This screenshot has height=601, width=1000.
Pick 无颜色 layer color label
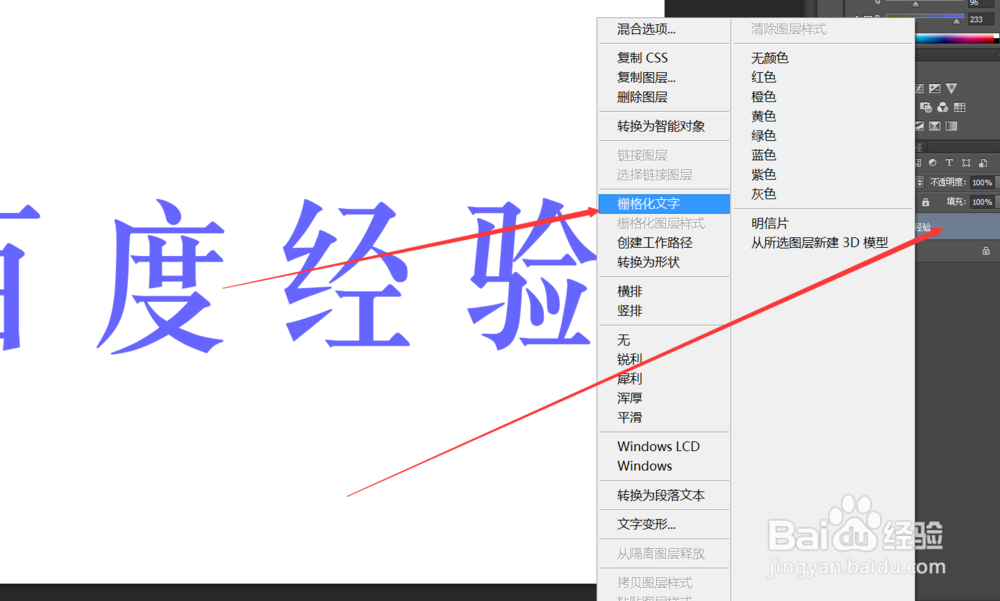tap(770, 58)
